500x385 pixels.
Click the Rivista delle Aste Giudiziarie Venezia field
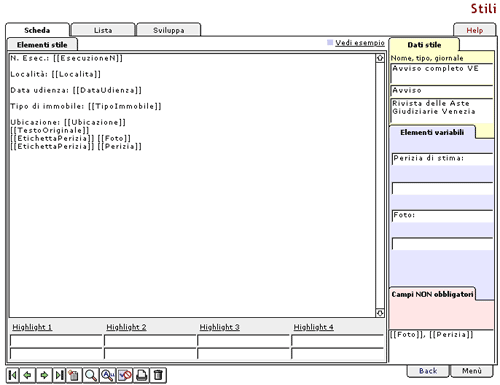(x=442, y=110)
